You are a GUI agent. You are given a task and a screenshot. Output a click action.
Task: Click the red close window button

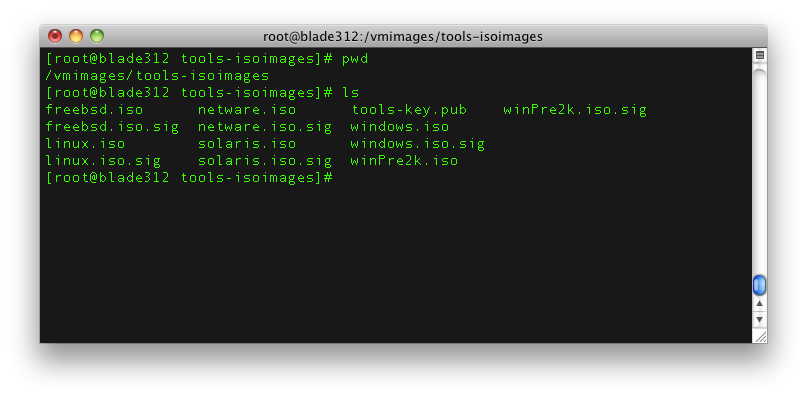55,36
